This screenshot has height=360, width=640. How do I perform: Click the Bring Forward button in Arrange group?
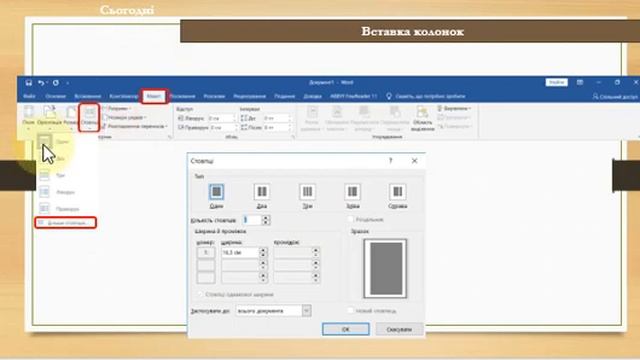coord(364,118)
